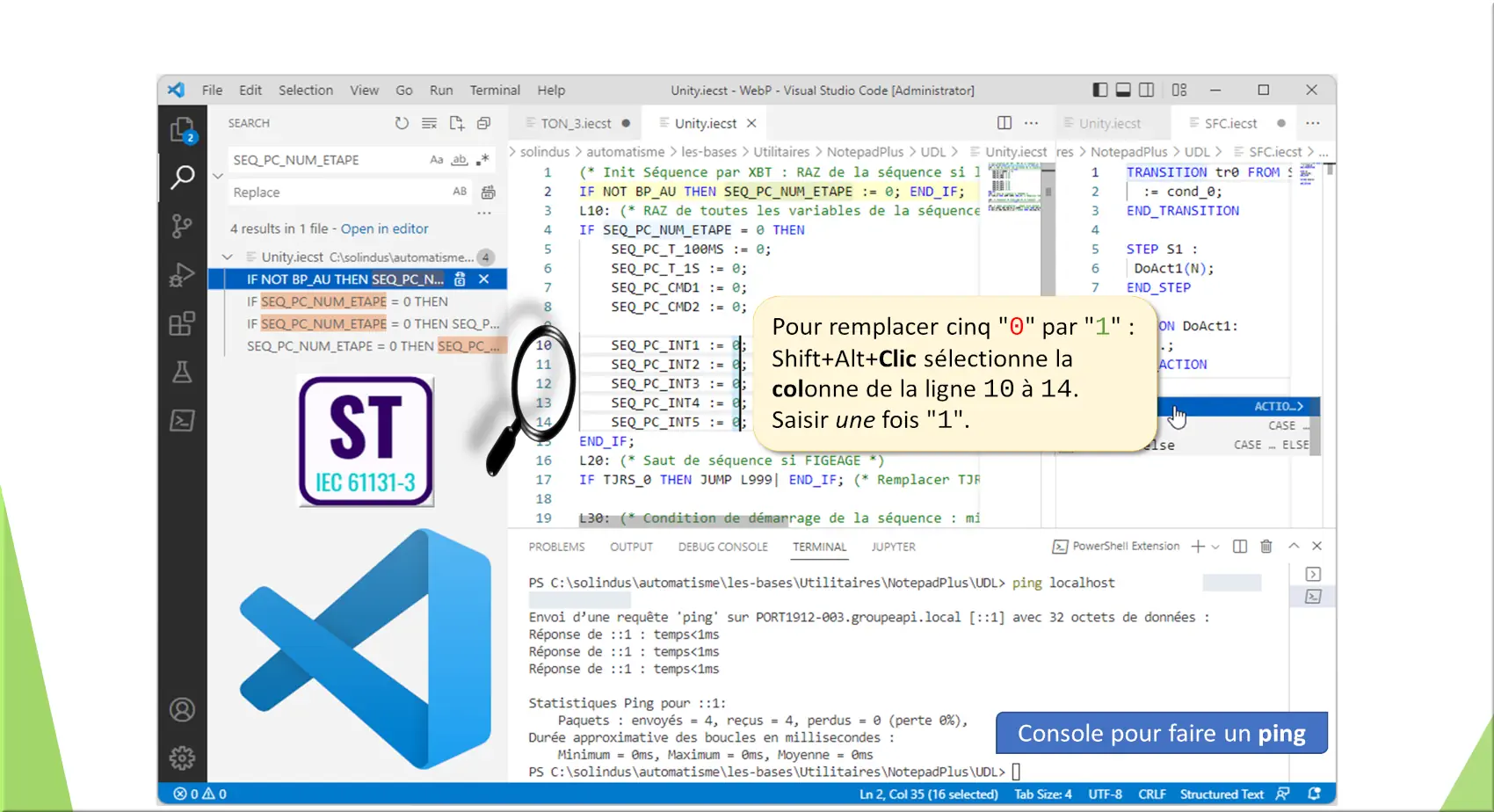Open the Run and Debug view
Image resolution: width=1494 pixels, height=812 pixels.
(x=182, y=275)
